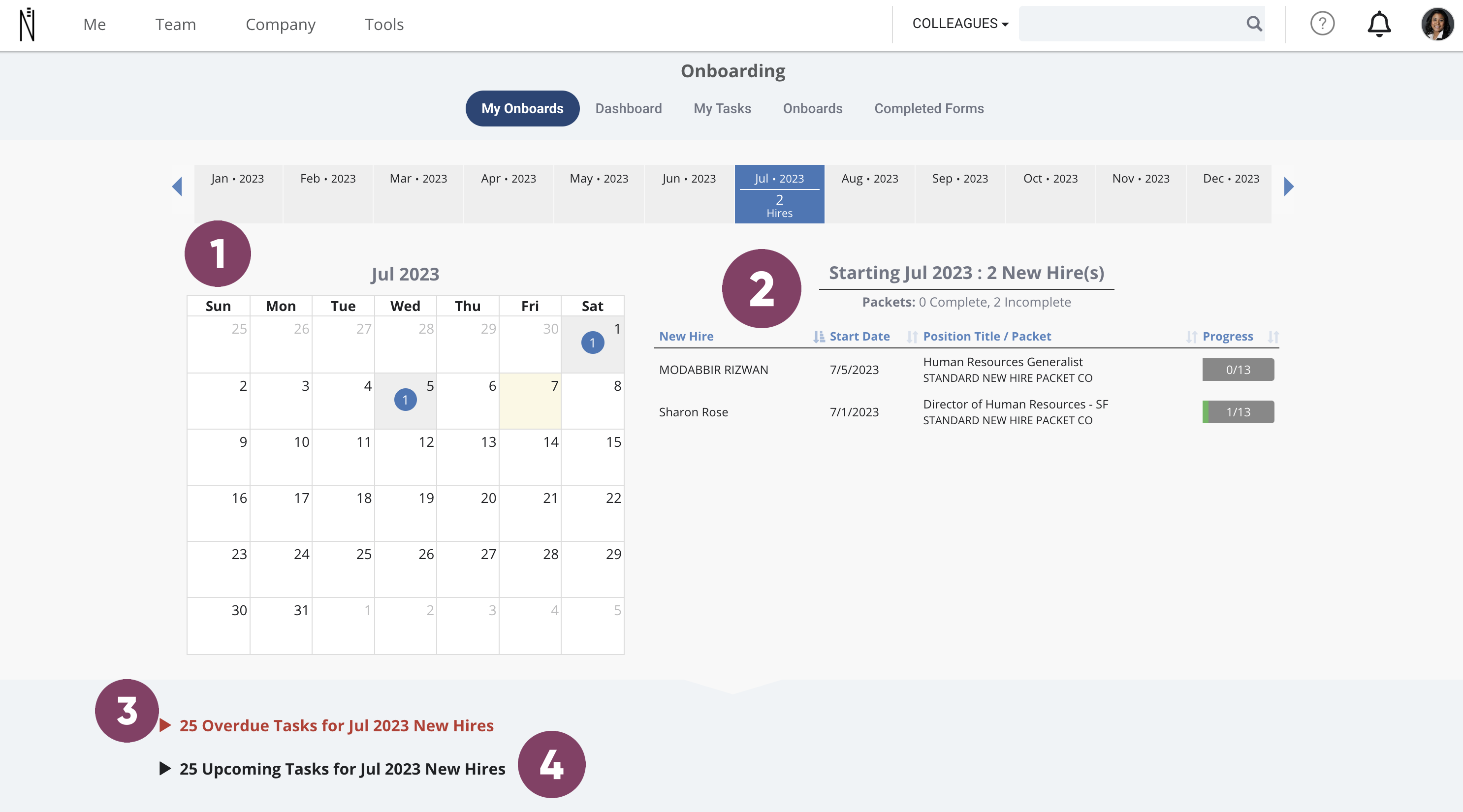Go to previous year with left arrow
Viewport: 1463px width, 812px height.
tap(177, 186)
